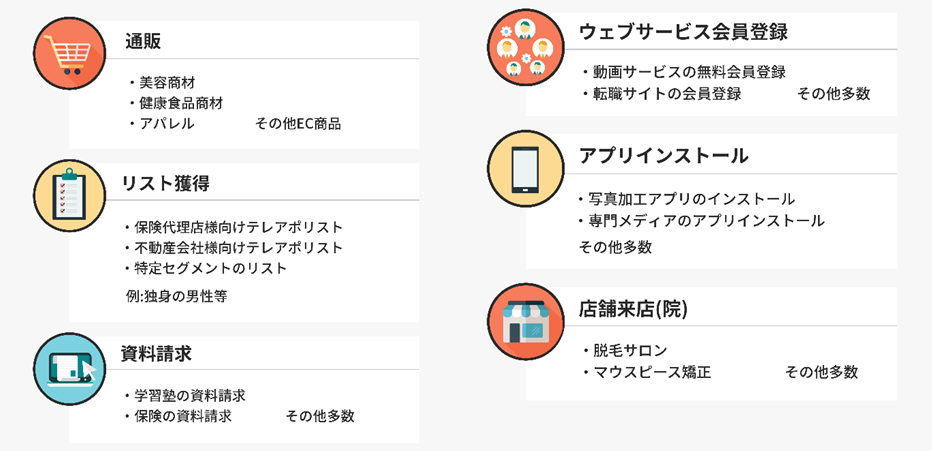Open the 店舗来店(院) heading

[633, 310]
